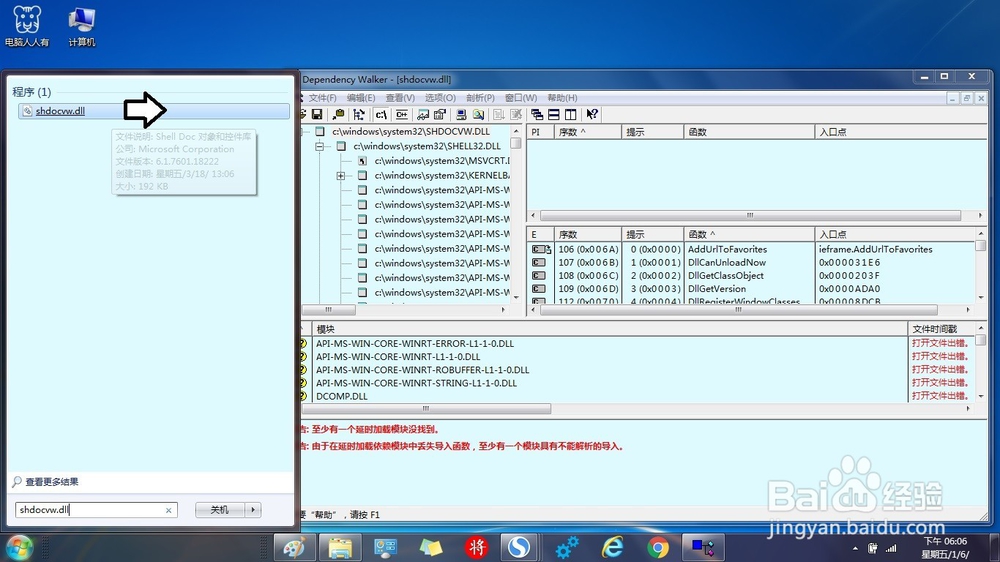Open 剖析(P) menu
The height and width of the screenshot is (562, 1000).
point(480,98)
